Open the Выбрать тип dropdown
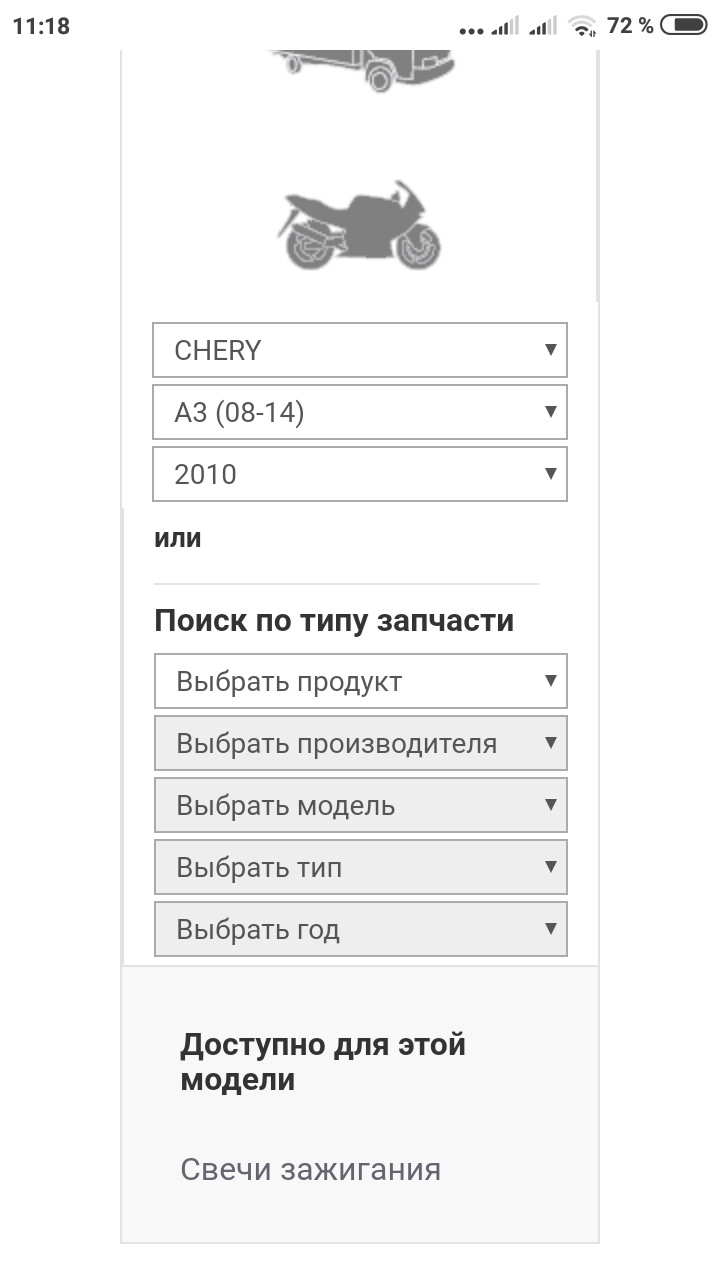Viewport: 720px width, 1280px height. click(360, 867)
